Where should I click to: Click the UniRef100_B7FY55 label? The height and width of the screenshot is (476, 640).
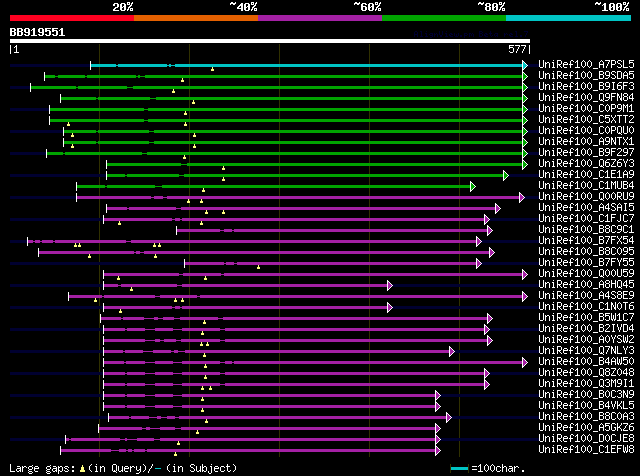tap(586, 262)
